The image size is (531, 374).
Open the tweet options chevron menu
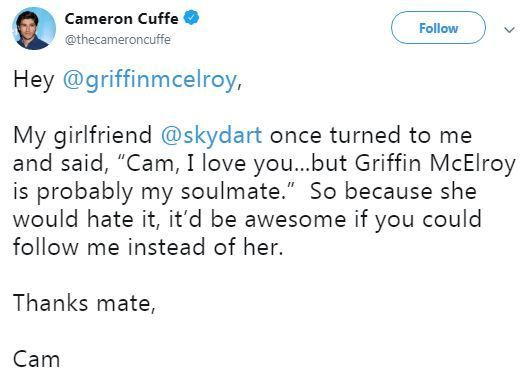click(x=509, y=30)
